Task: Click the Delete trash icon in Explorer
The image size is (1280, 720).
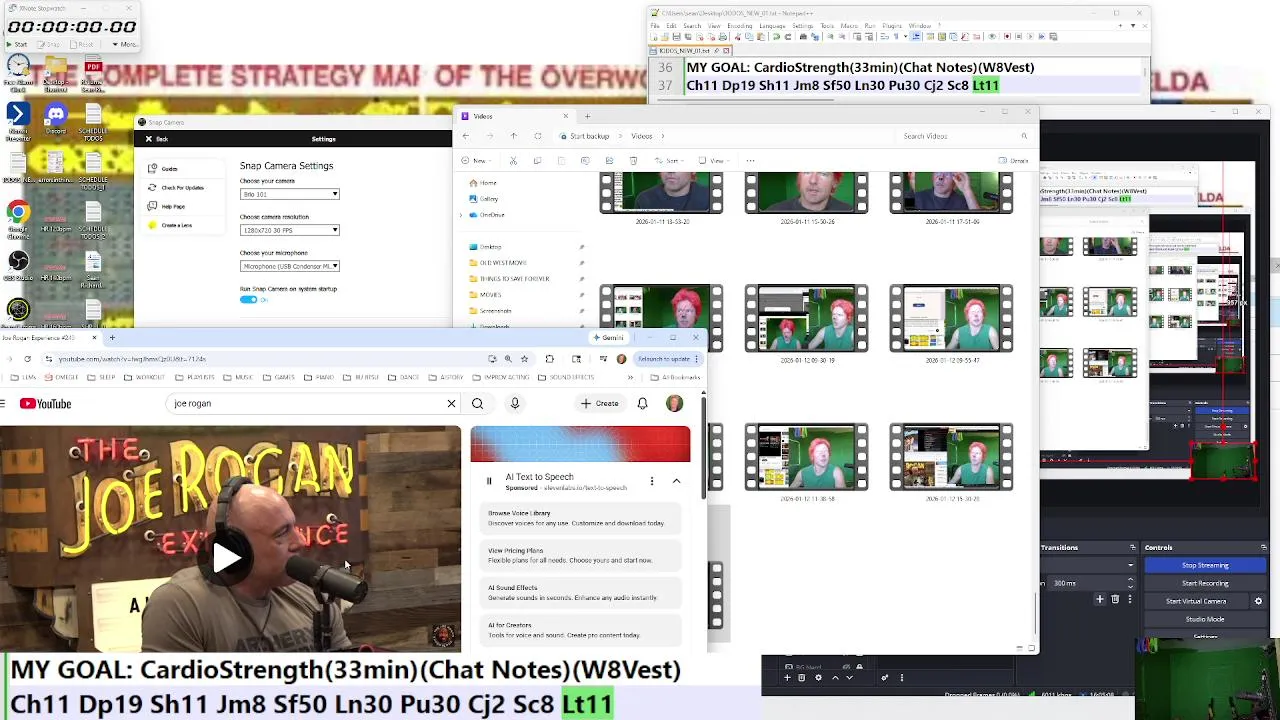Action: [x=633, y=161]
